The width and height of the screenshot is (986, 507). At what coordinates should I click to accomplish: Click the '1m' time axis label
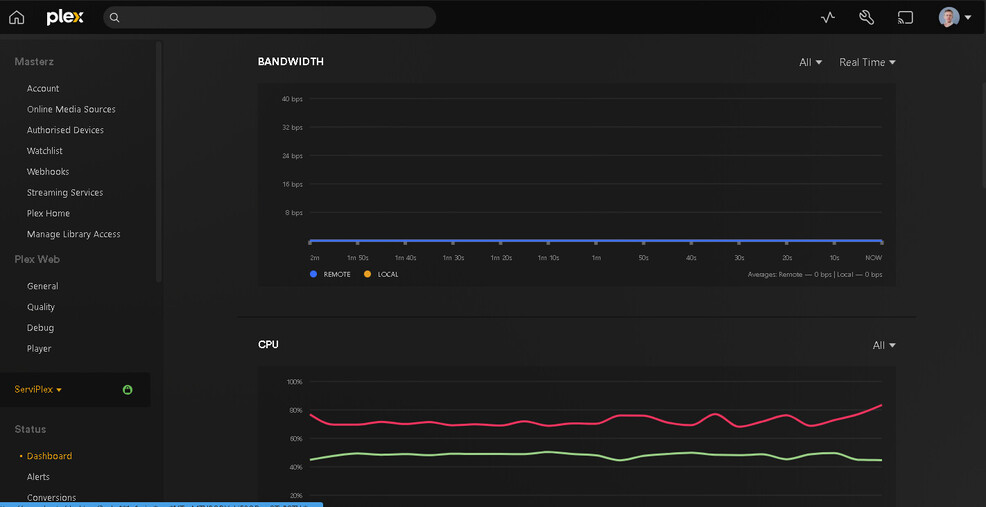tap(595, 258)
